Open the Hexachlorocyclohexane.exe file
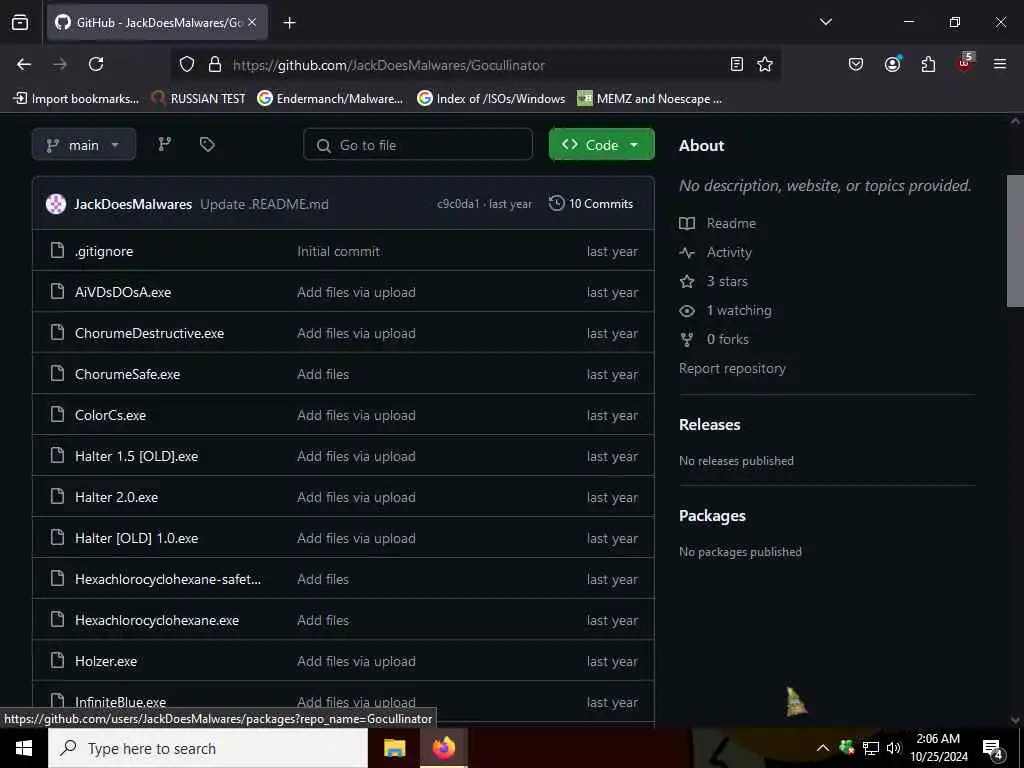Screen dimensions: 1024x768 point(157,620)
